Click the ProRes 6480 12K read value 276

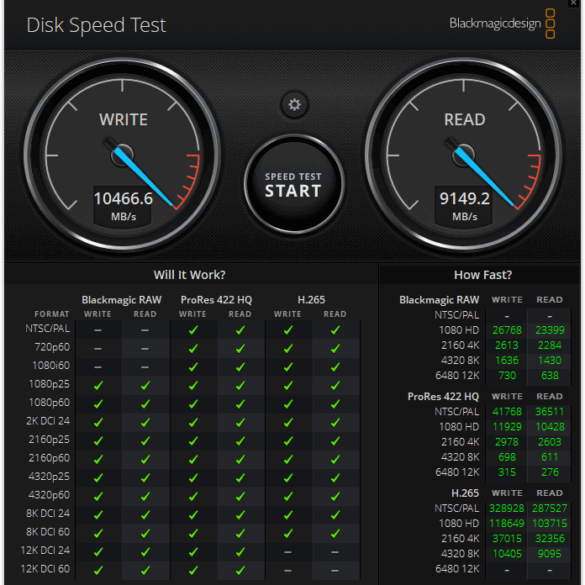[x=550, y=472]
